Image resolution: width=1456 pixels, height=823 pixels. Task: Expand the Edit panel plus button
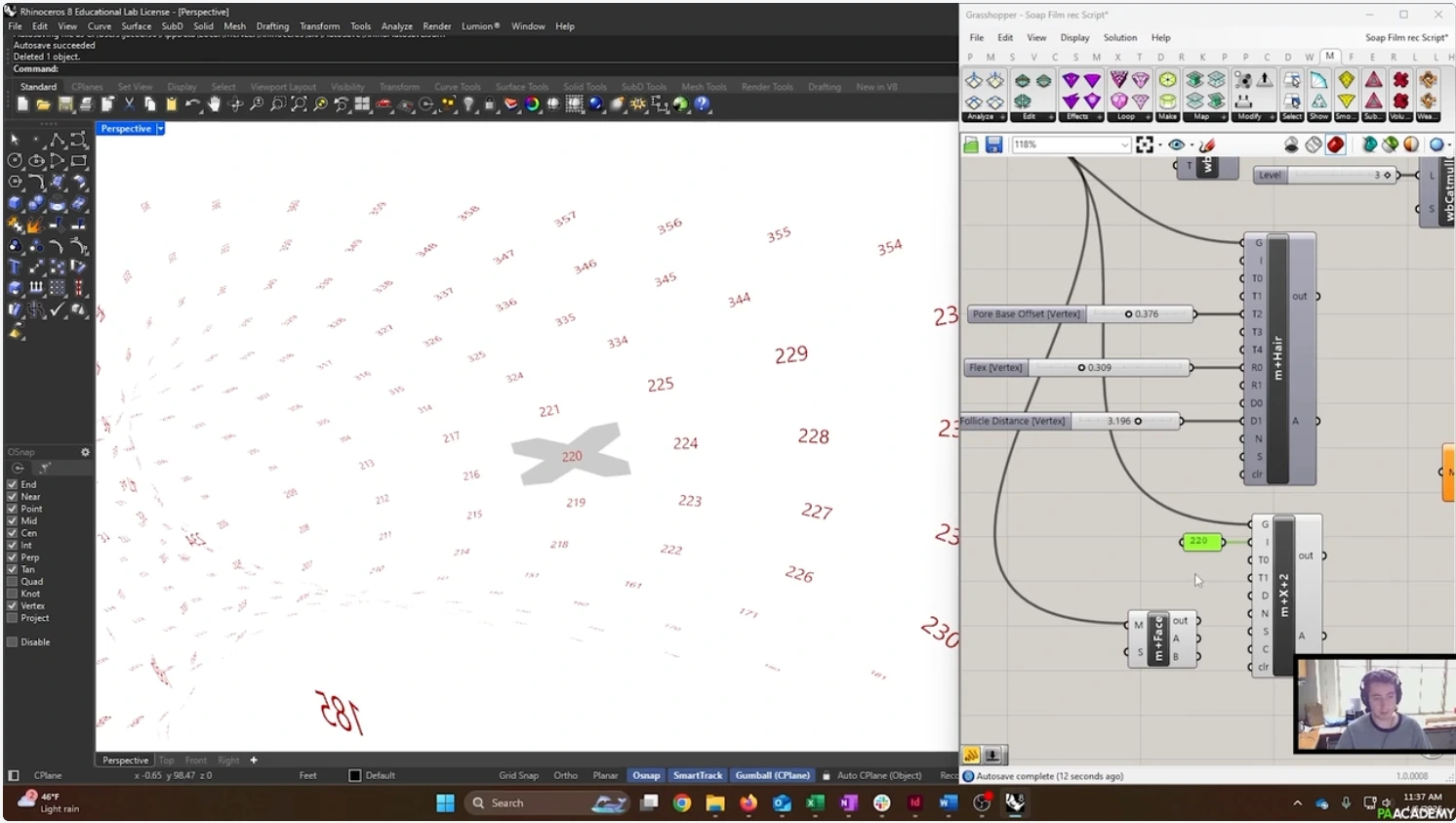(1051, 116)
